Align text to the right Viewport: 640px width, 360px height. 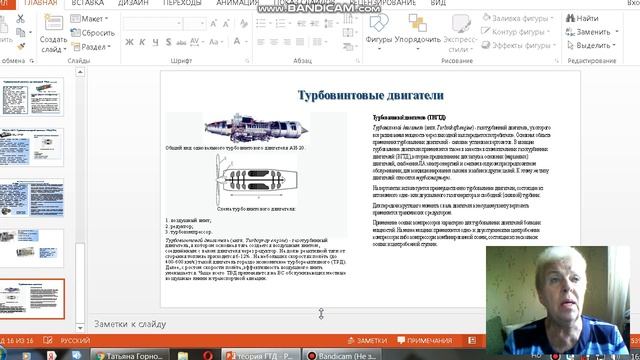click(287, 42)
